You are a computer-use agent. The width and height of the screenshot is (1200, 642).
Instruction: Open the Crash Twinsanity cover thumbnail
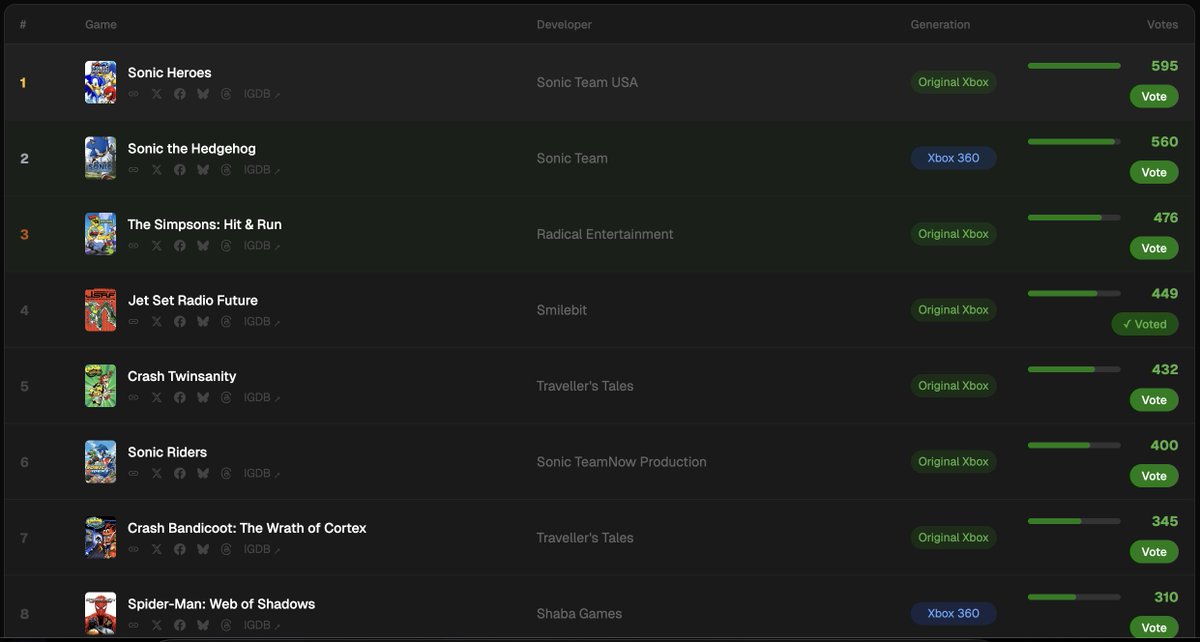pos(101,386)
